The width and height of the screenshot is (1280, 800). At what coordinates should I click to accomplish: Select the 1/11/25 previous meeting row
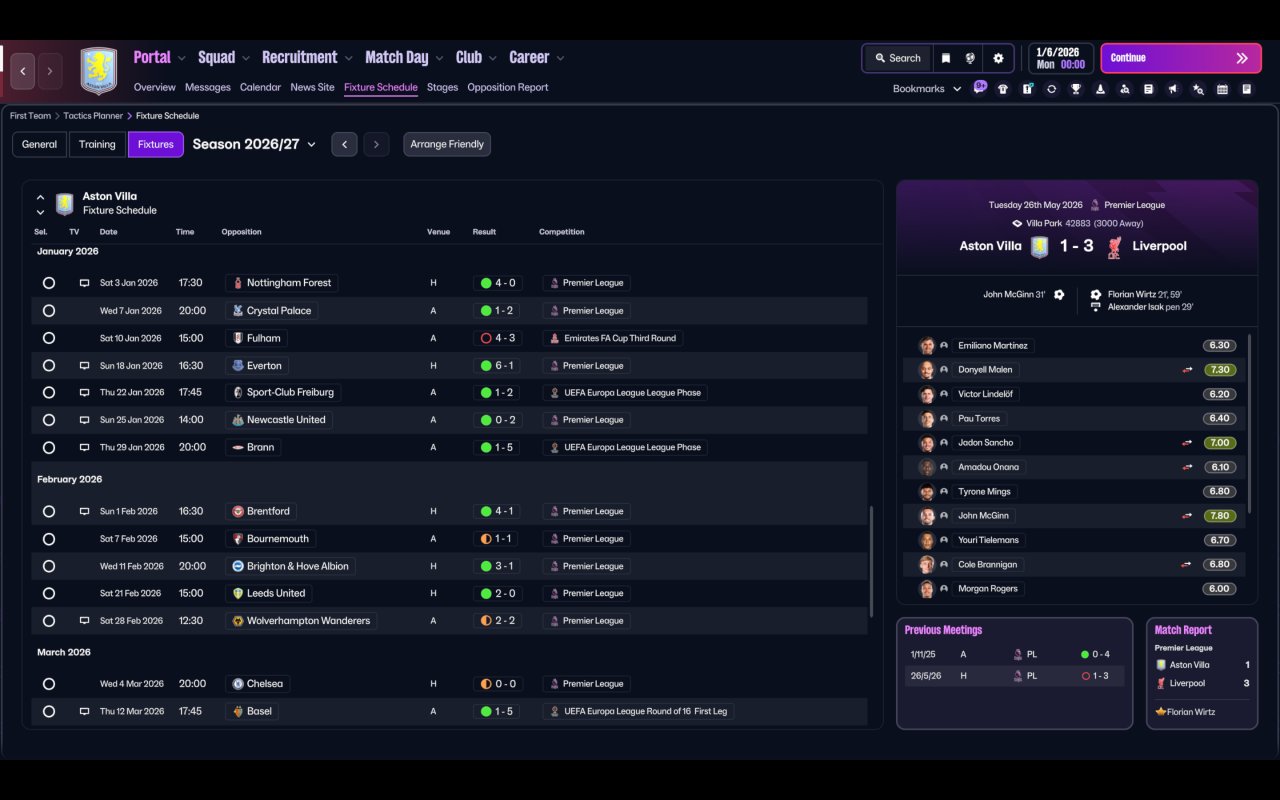click(1014, 655)
